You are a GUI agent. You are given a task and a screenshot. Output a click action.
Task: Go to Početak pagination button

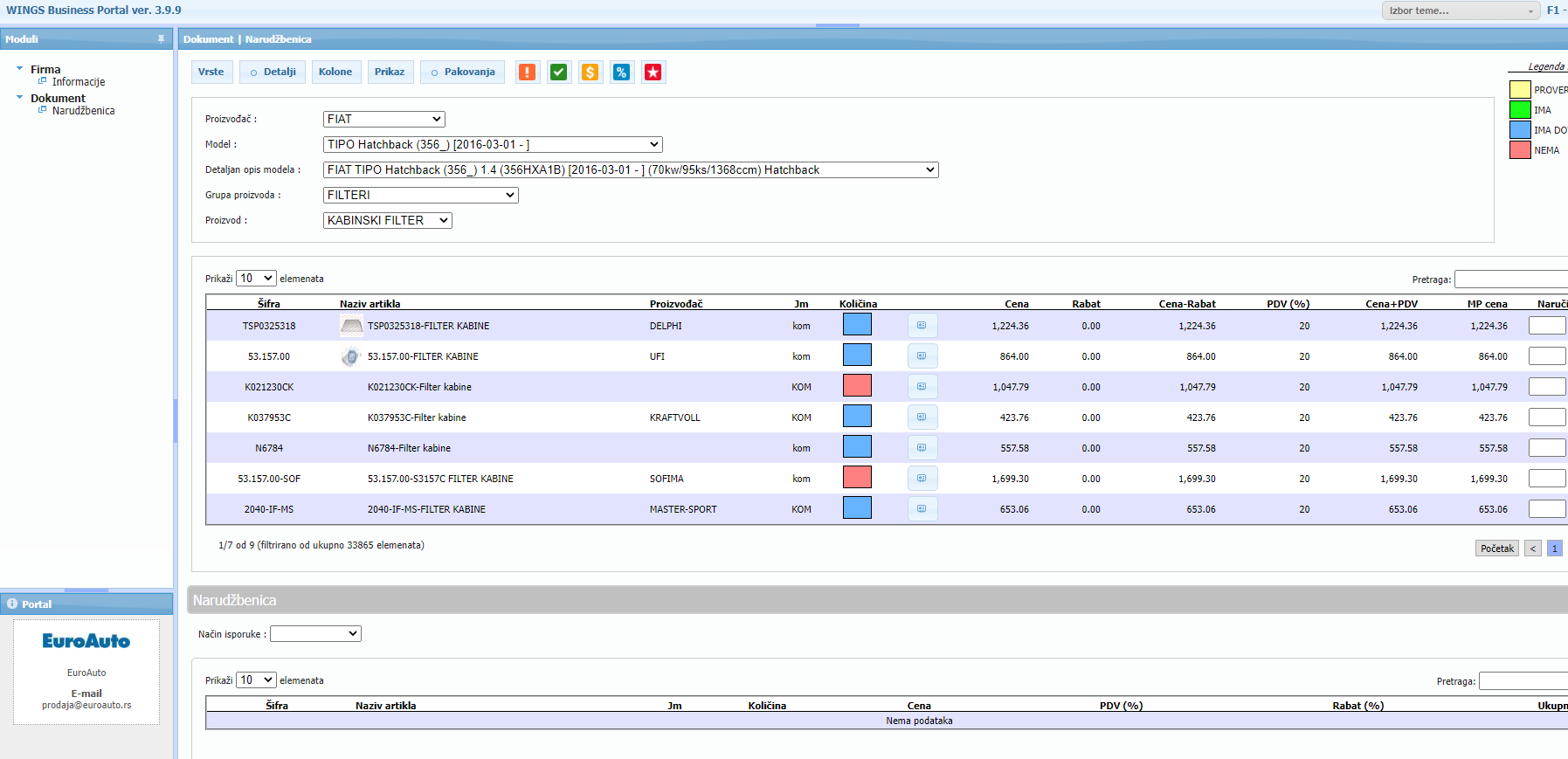click(1496, 549)
